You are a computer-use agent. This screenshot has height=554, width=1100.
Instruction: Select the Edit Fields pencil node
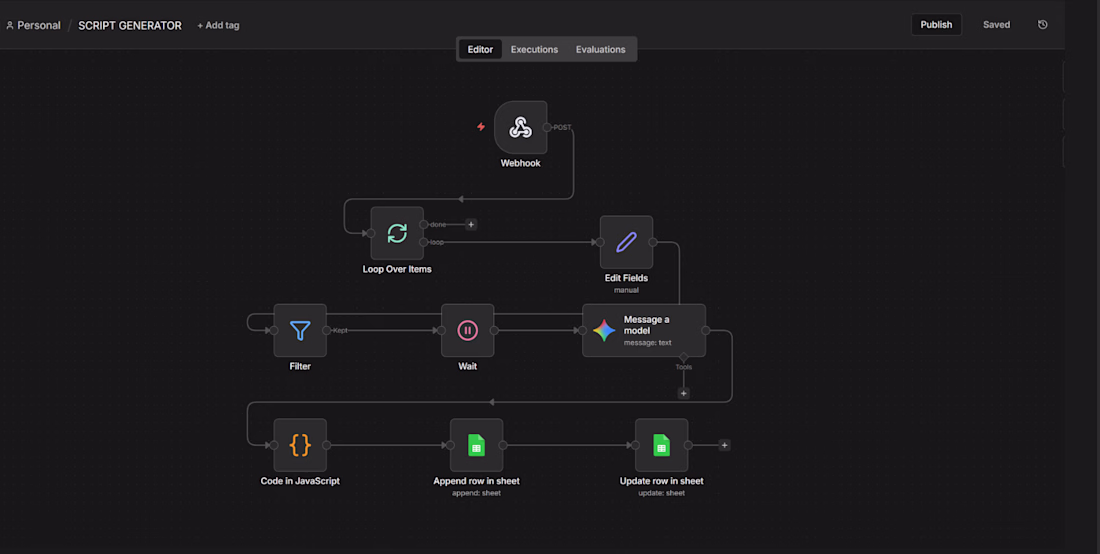pyautogui.click(x=626, y=242)
